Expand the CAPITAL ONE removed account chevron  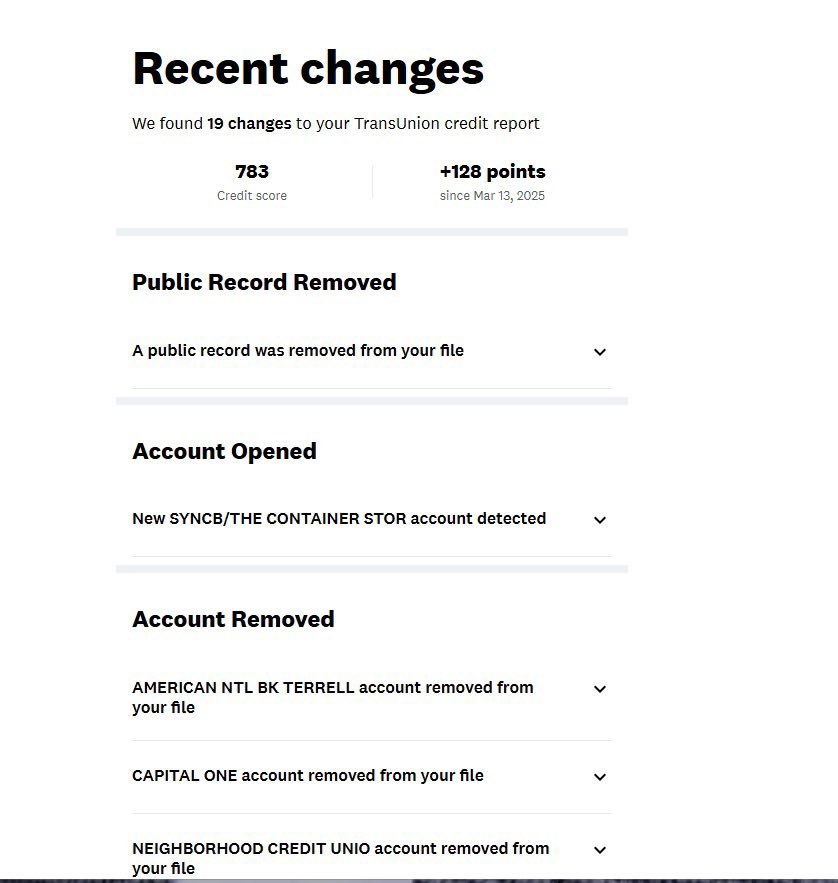coord(600,777)
